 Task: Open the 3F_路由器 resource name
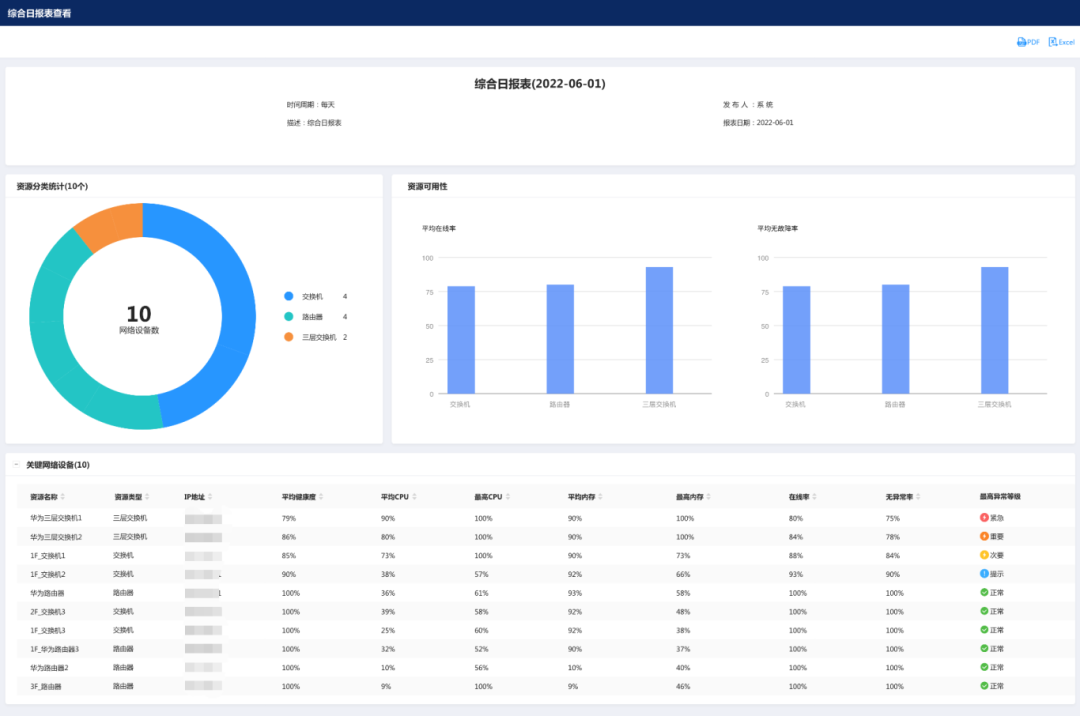(x=45, y=686)
